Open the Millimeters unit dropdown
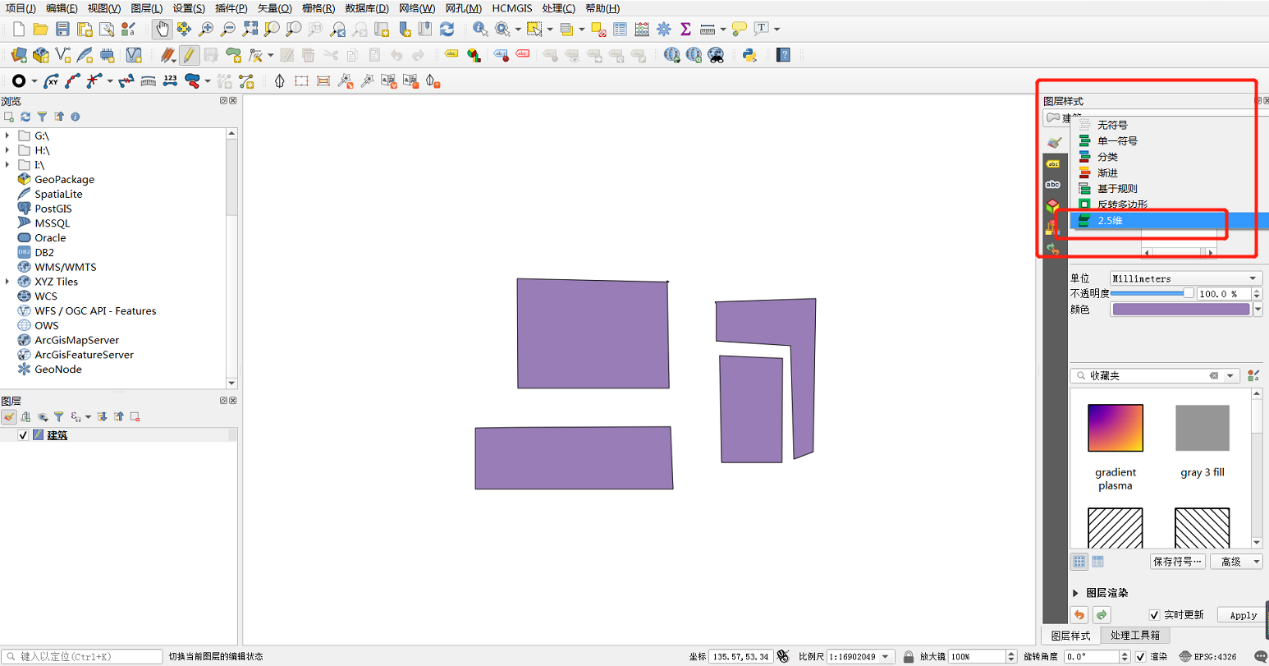This screenshot has width=1269, height=666. [1185, 278]
